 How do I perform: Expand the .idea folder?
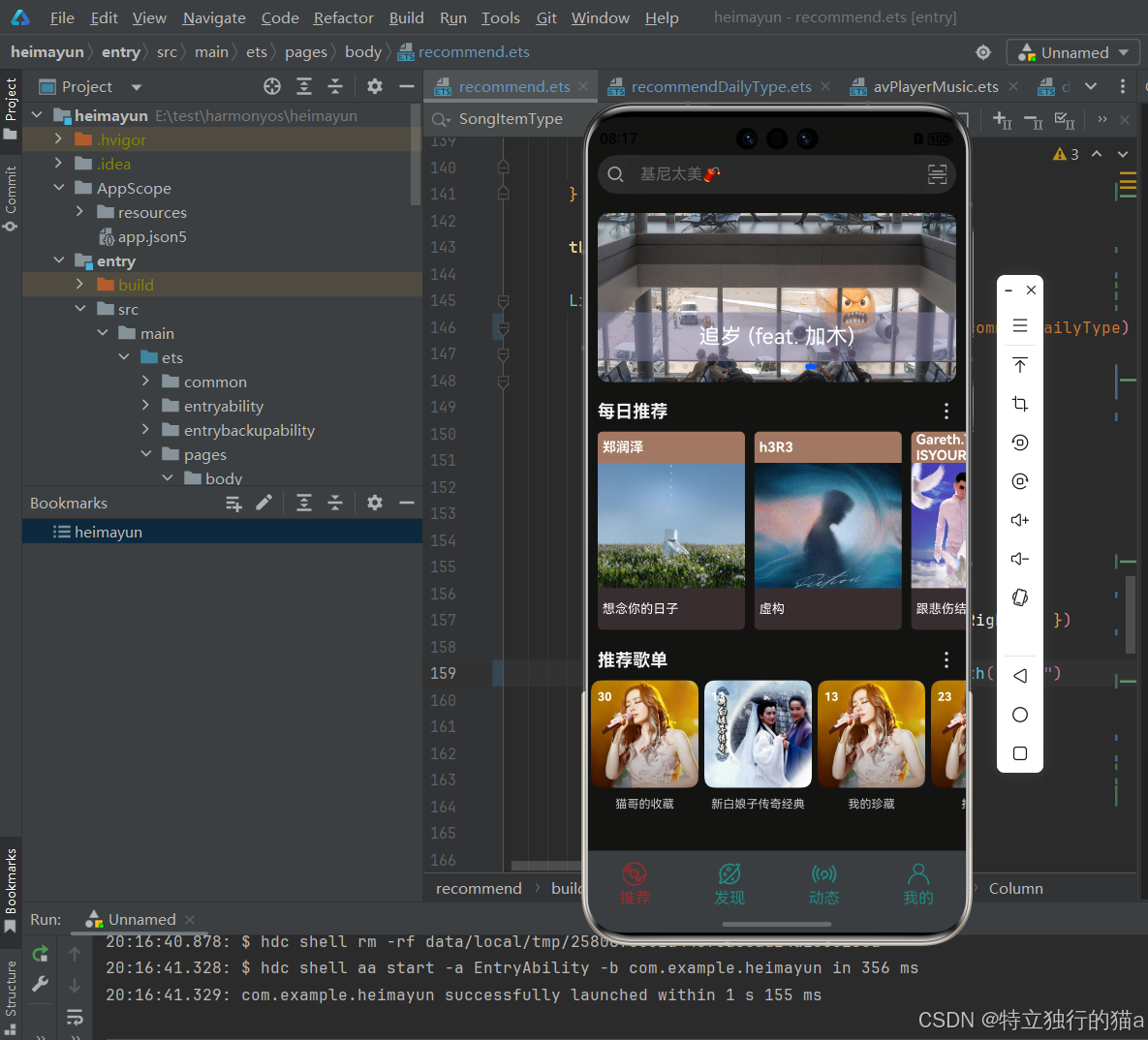point(58,164)
